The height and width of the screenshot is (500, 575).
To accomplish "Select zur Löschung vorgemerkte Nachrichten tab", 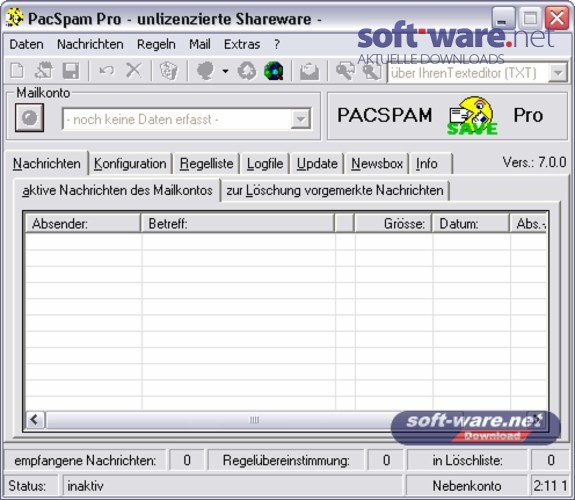I will point(335,190).
